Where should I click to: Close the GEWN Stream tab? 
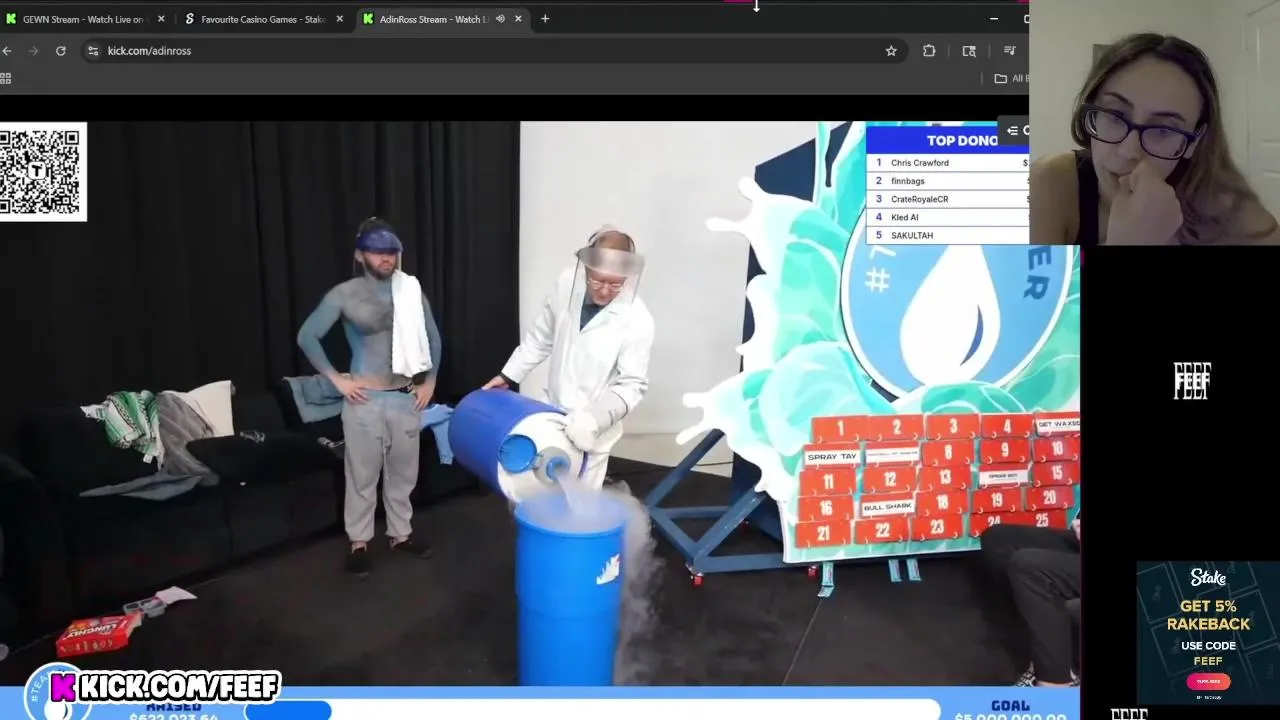coord(161,19)
